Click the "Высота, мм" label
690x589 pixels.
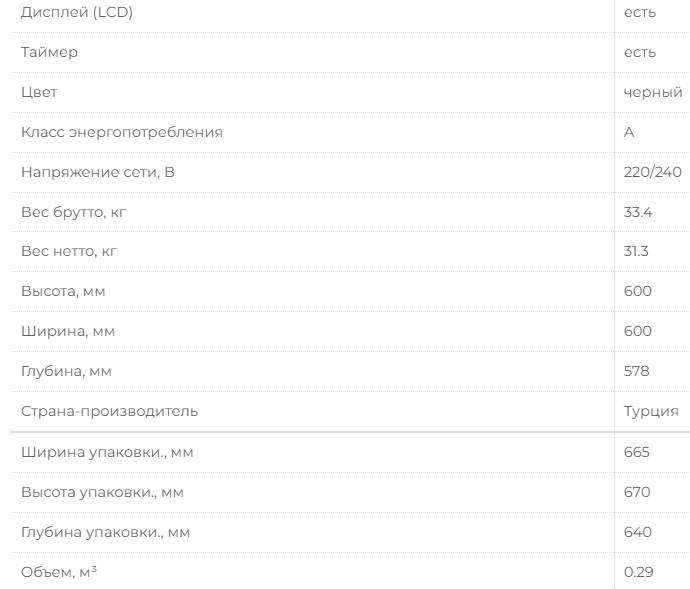click(x=63, y=291)
